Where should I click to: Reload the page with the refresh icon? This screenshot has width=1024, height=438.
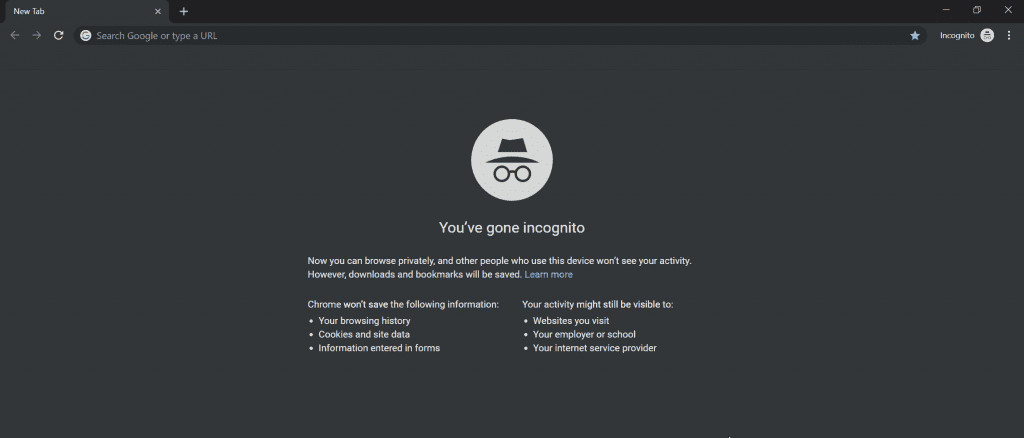59,35
